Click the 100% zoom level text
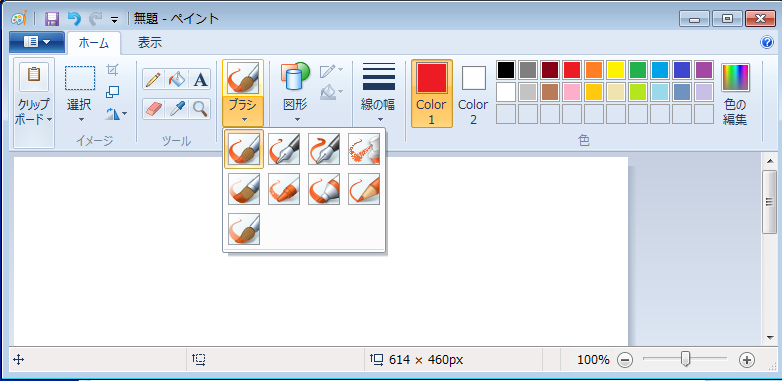782x381 pixels. pyautogui.click(x=593, y=360)
